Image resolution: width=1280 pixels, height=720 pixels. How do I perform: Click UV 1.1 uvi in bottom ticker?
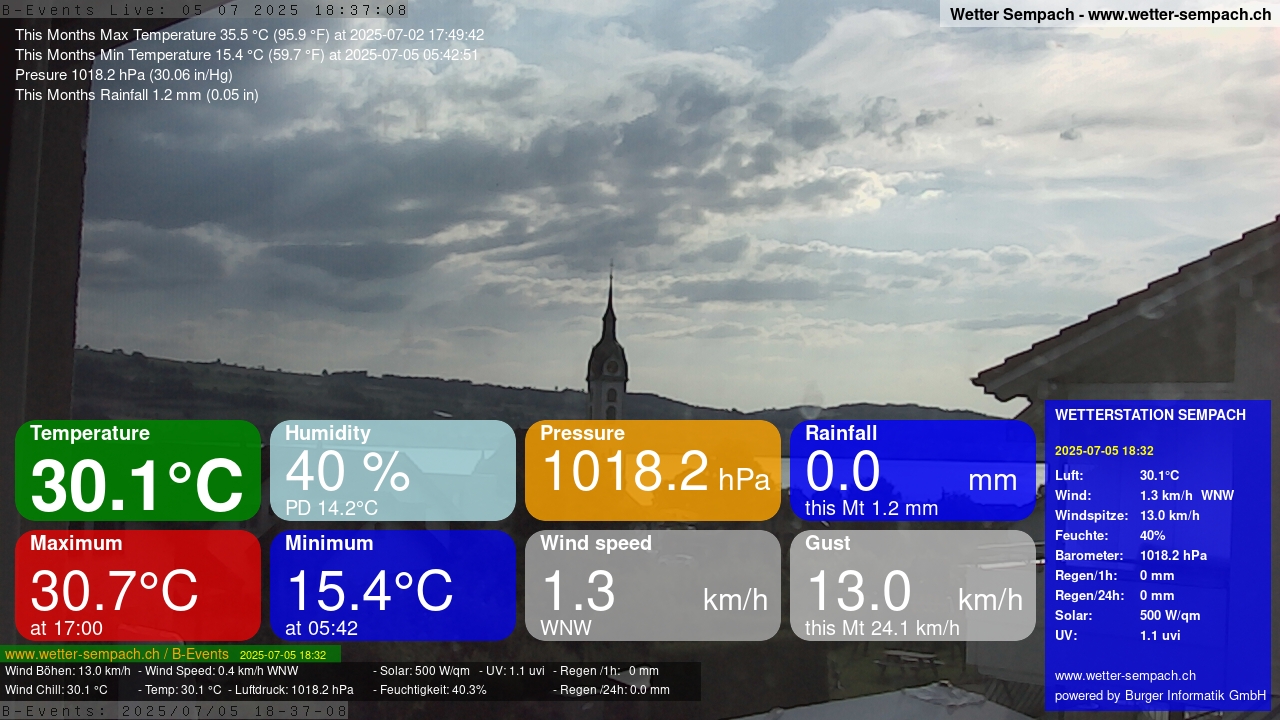pos(515,671)
